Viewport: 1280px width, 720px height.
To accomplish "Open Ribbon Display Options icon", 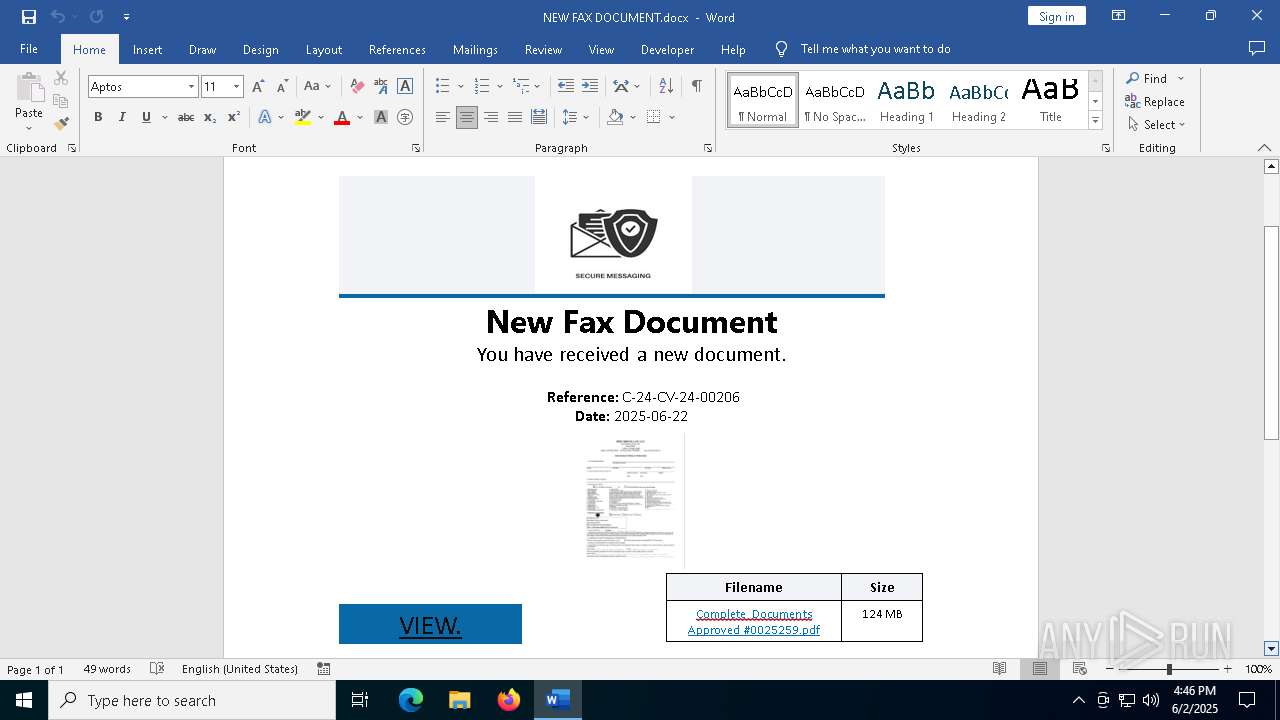I will point(1119,16).
